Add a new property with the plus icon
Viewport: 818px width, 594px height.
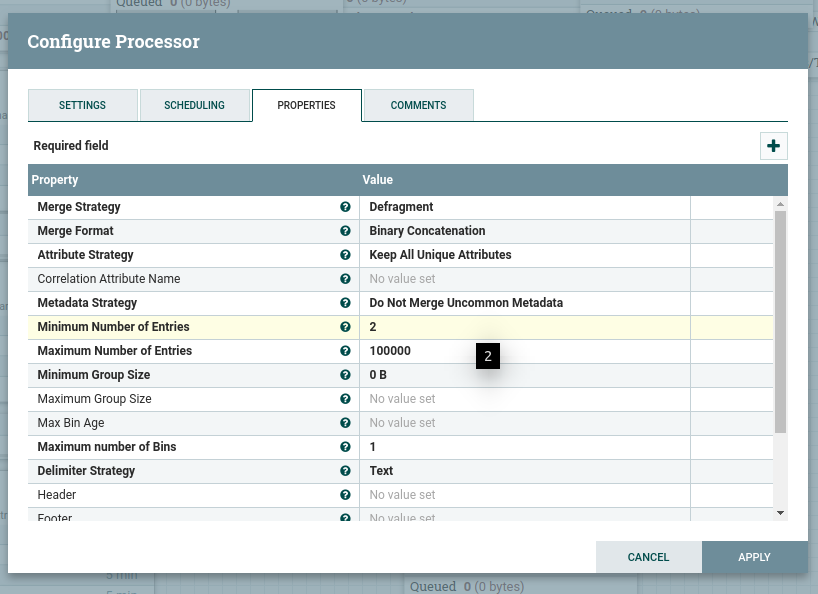tap(773, 145)
